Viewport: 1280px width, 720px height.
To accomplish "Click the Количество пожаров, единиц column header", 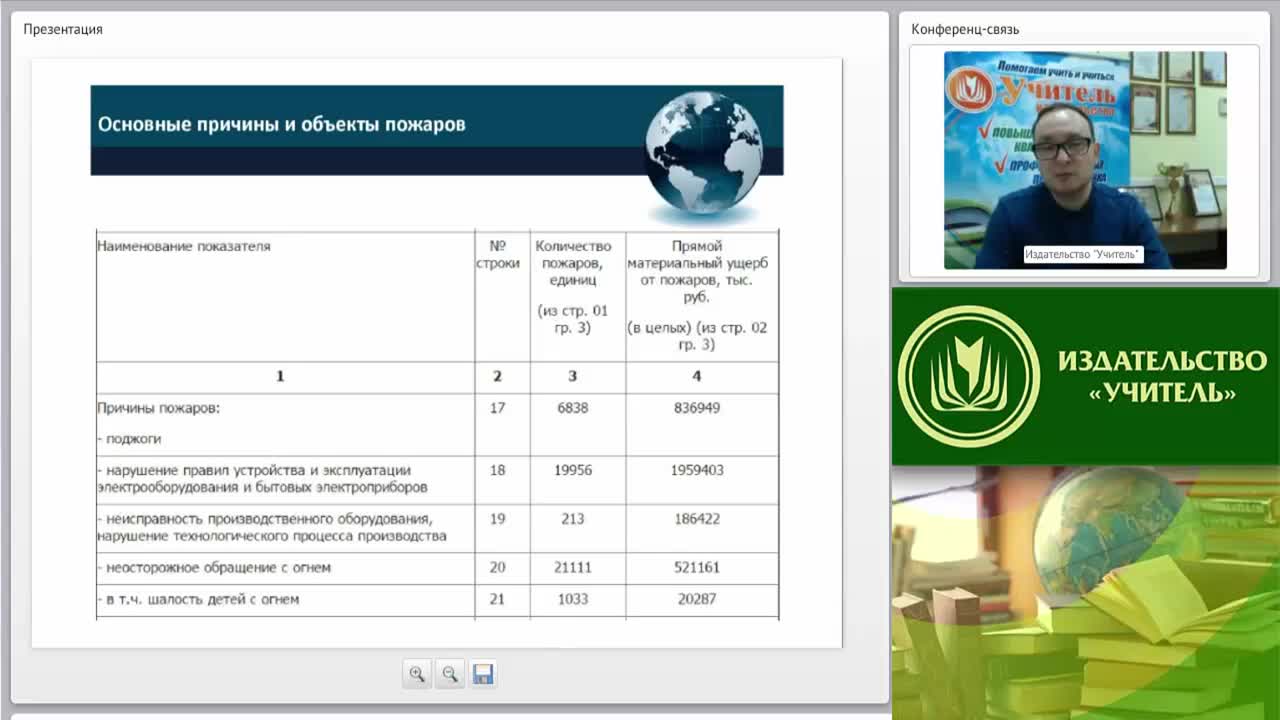I will click(573, 263).
